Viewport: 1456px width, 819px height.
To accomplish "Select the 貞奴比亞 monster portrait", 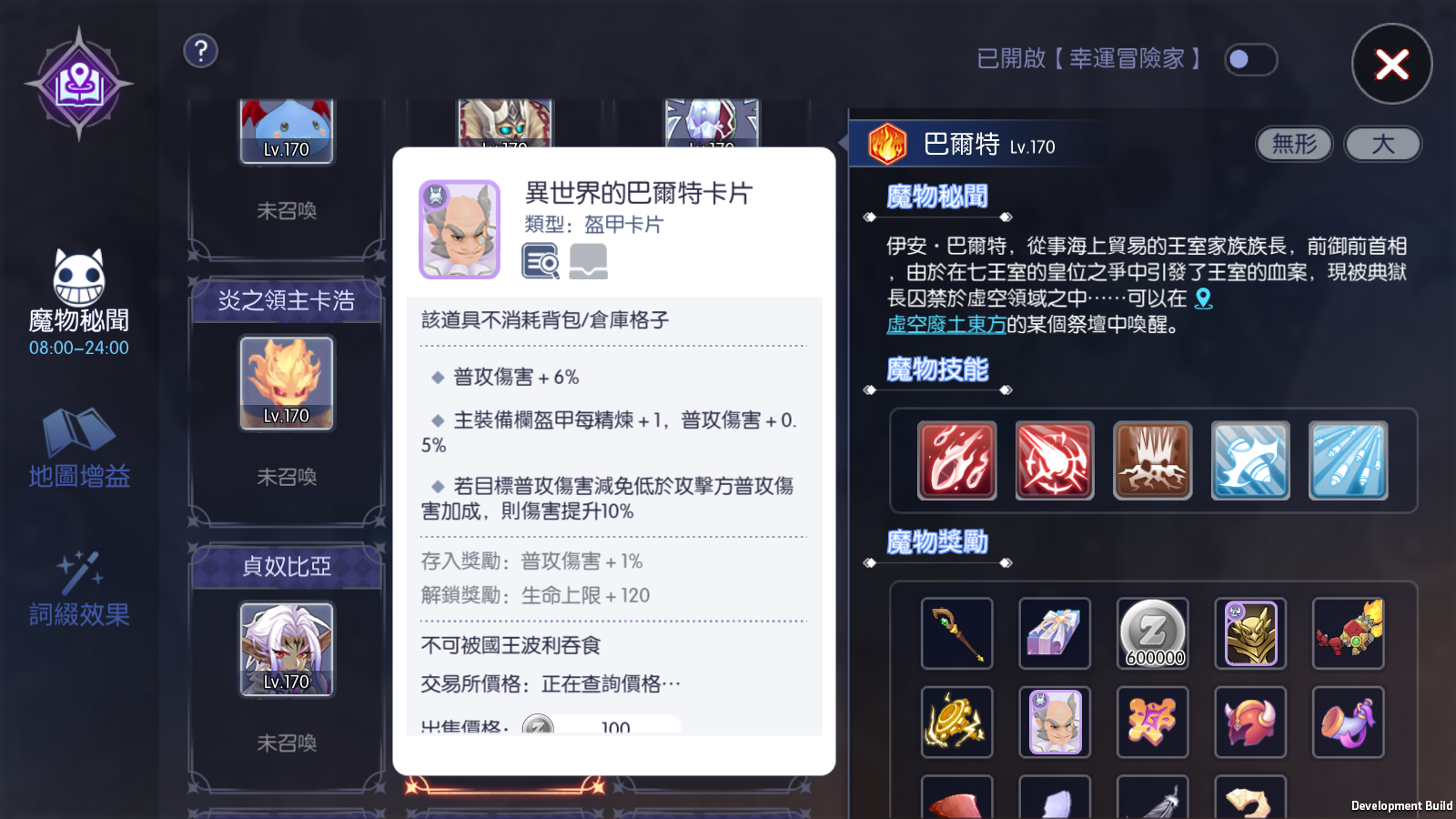I will [287, 650].
